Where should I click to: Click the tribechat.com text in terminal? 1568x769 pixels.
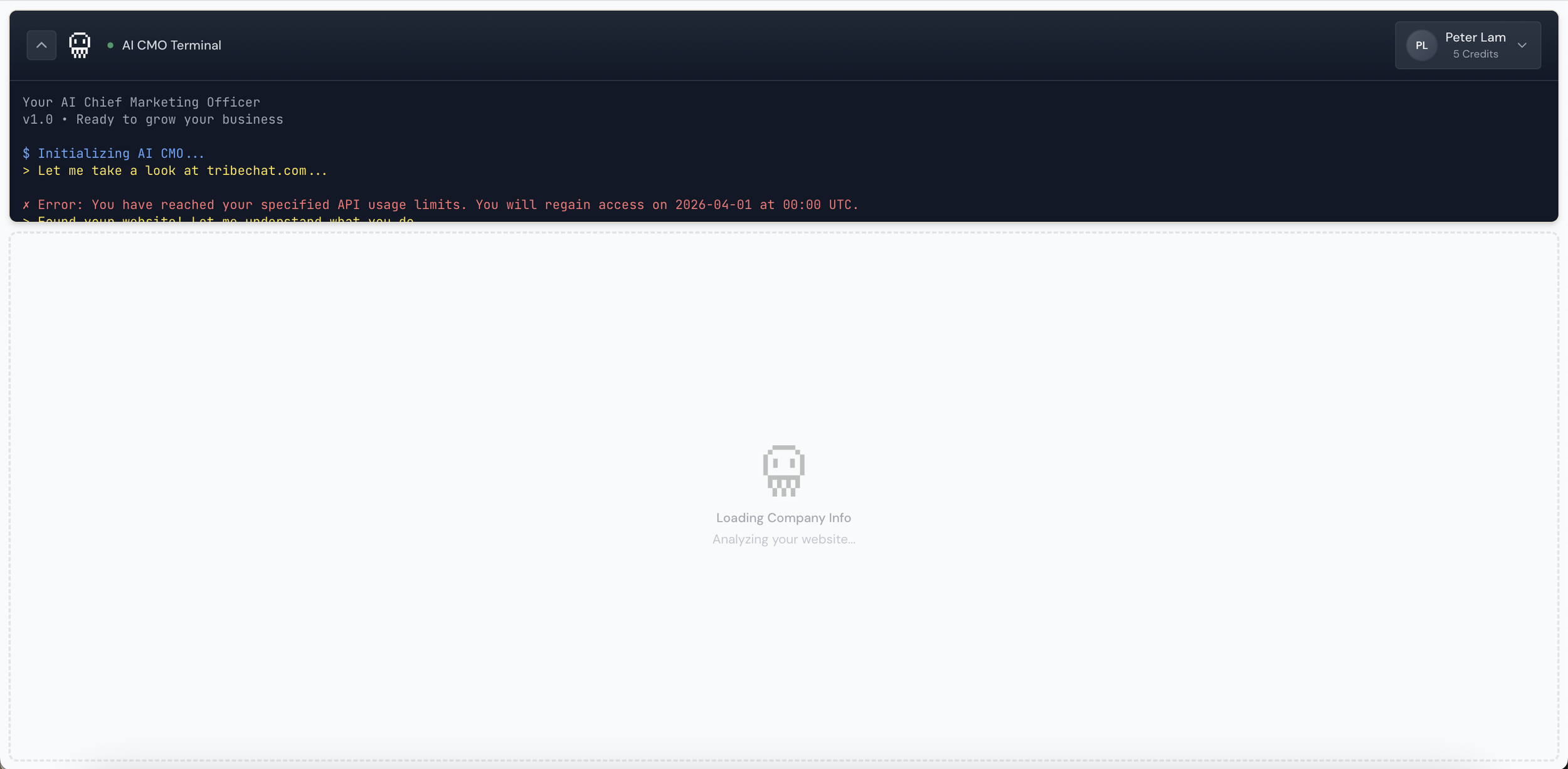click(256, 171)
